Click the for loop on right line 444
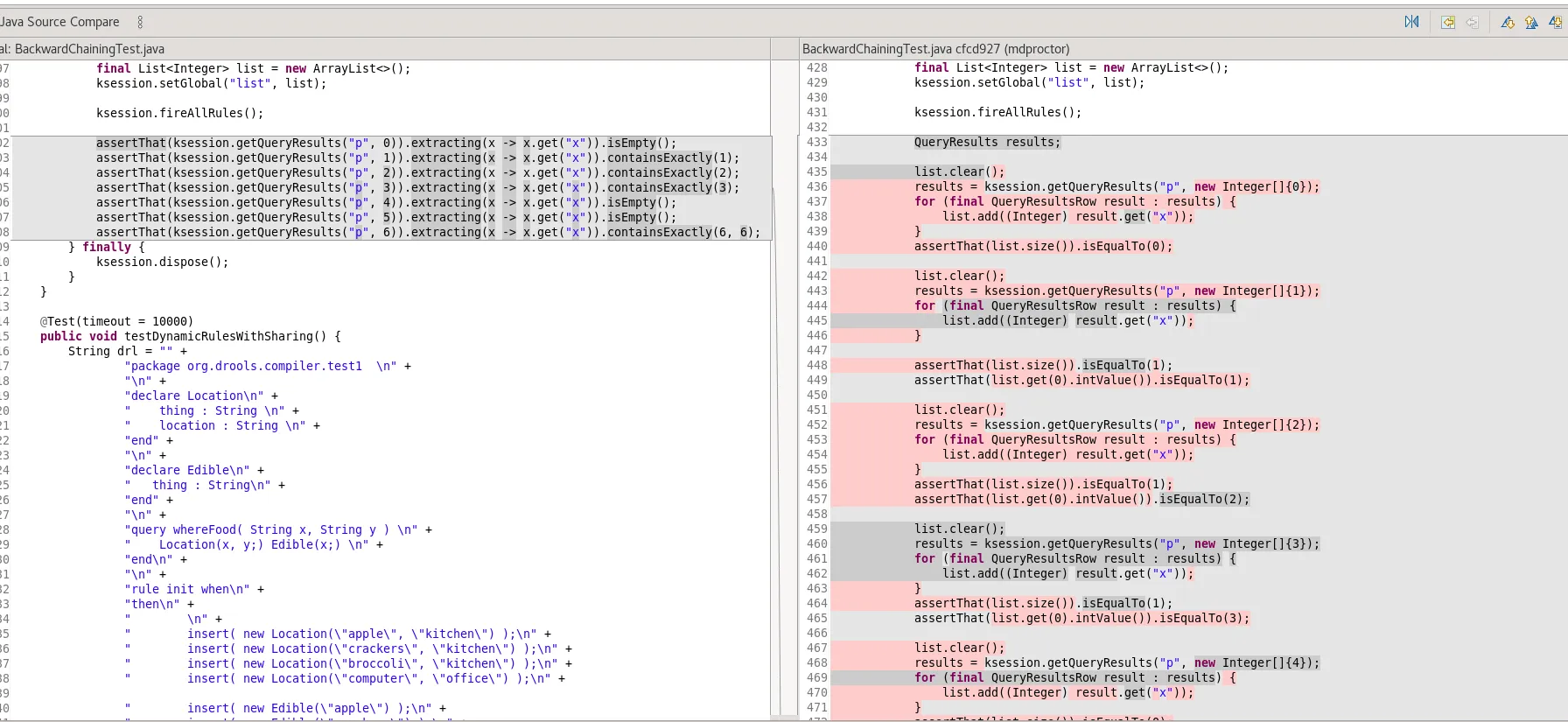This screenshot has height=722, width=1568. click(x=1075, y=305)
